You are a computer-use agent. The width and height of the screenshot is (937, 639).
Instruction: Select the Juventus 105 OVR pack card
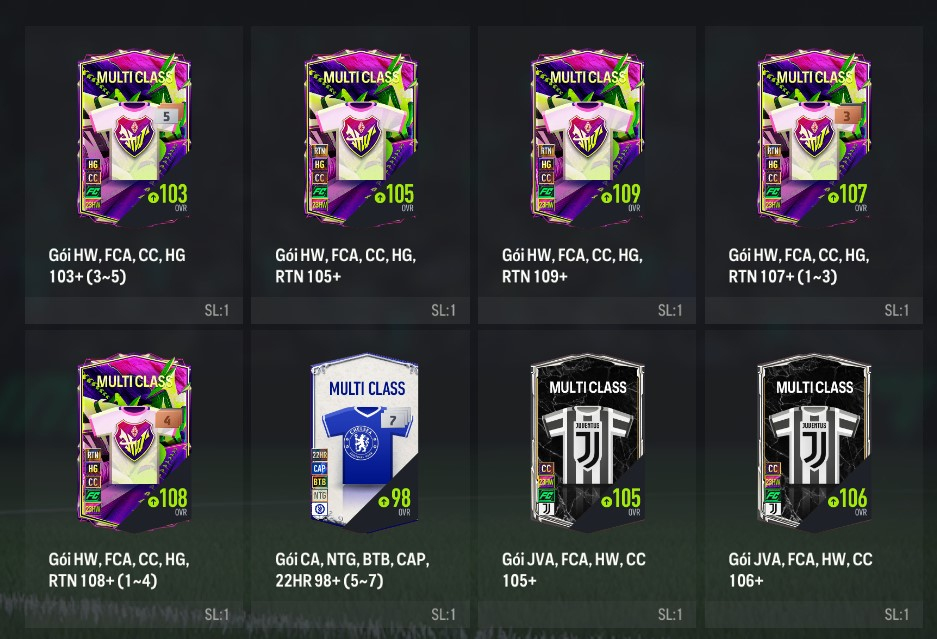point(587,443)
